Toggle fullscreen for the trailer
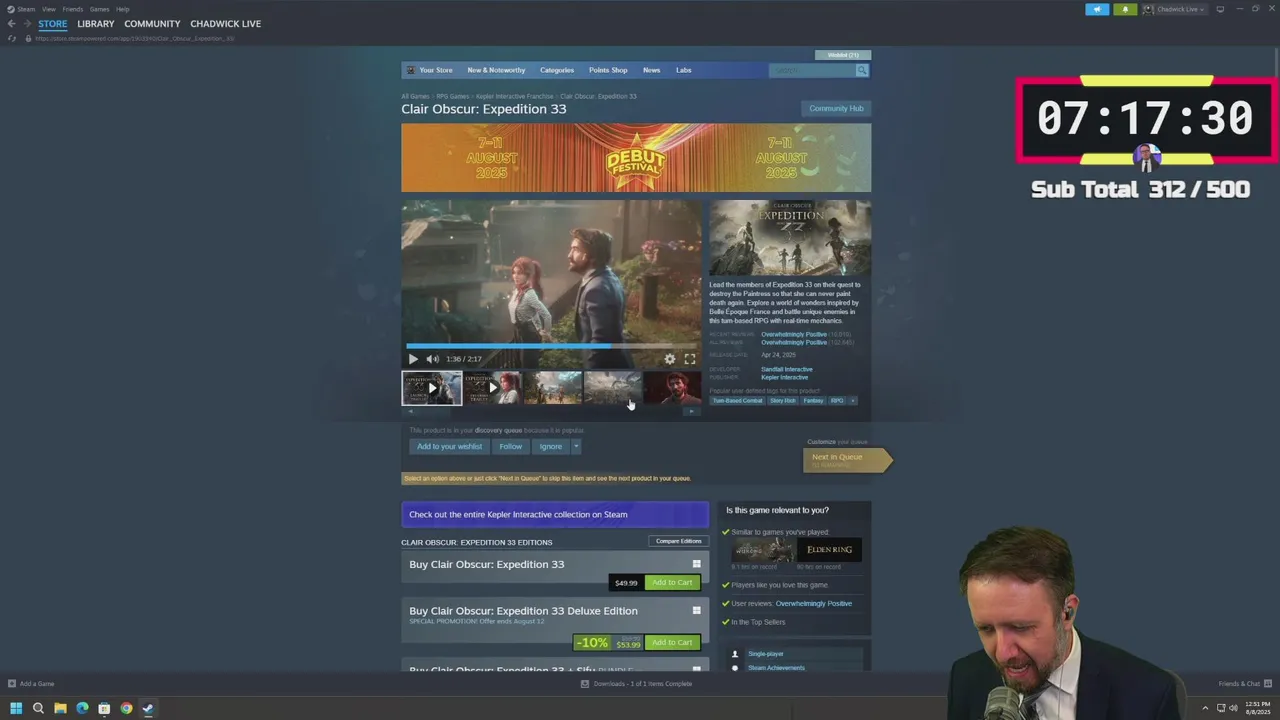1280x720 pixels. pyautogui.click(x=690, y=359)
